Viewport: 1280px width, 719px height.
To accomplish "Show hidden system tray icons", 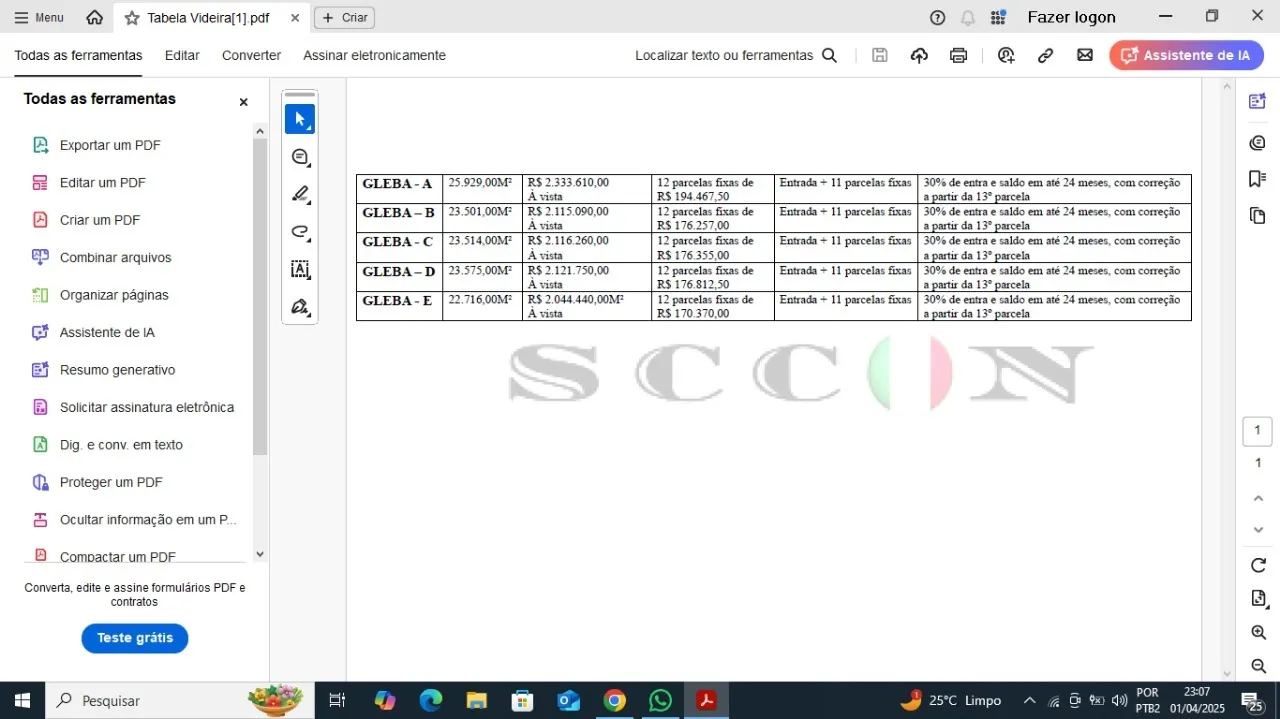I will [1028, 701].
